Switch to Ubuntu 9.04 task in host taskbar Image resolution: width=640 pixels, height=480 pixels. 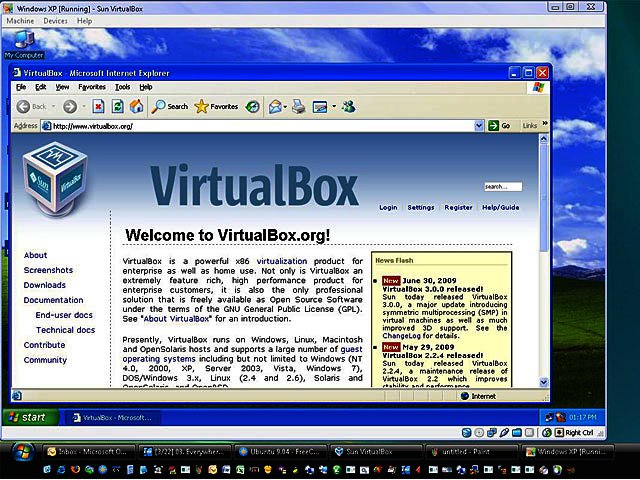click(x=280, y=453)
